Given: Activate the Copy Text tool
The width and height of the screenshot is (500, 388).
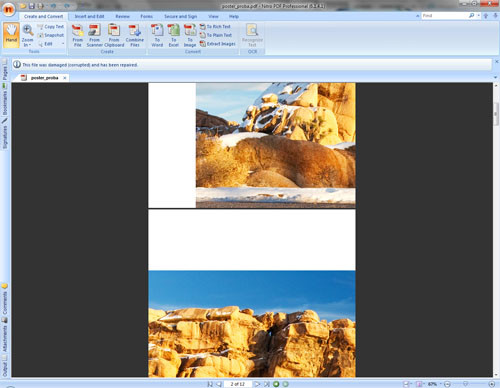Looking at the screenshot, I should pyautogui.click(x=50, y=26).
